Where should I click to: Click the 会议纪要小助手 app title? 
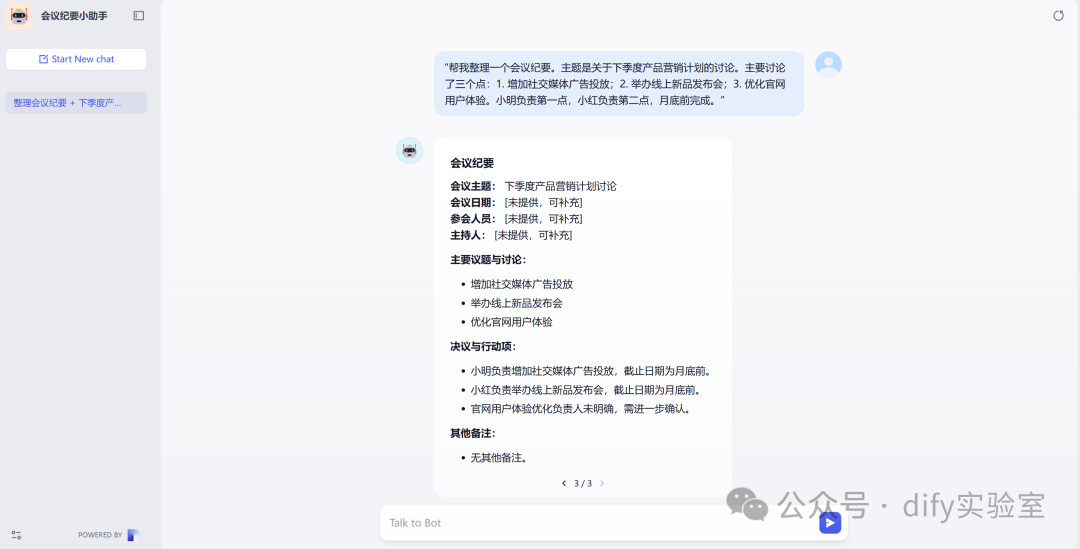point(74,16)
